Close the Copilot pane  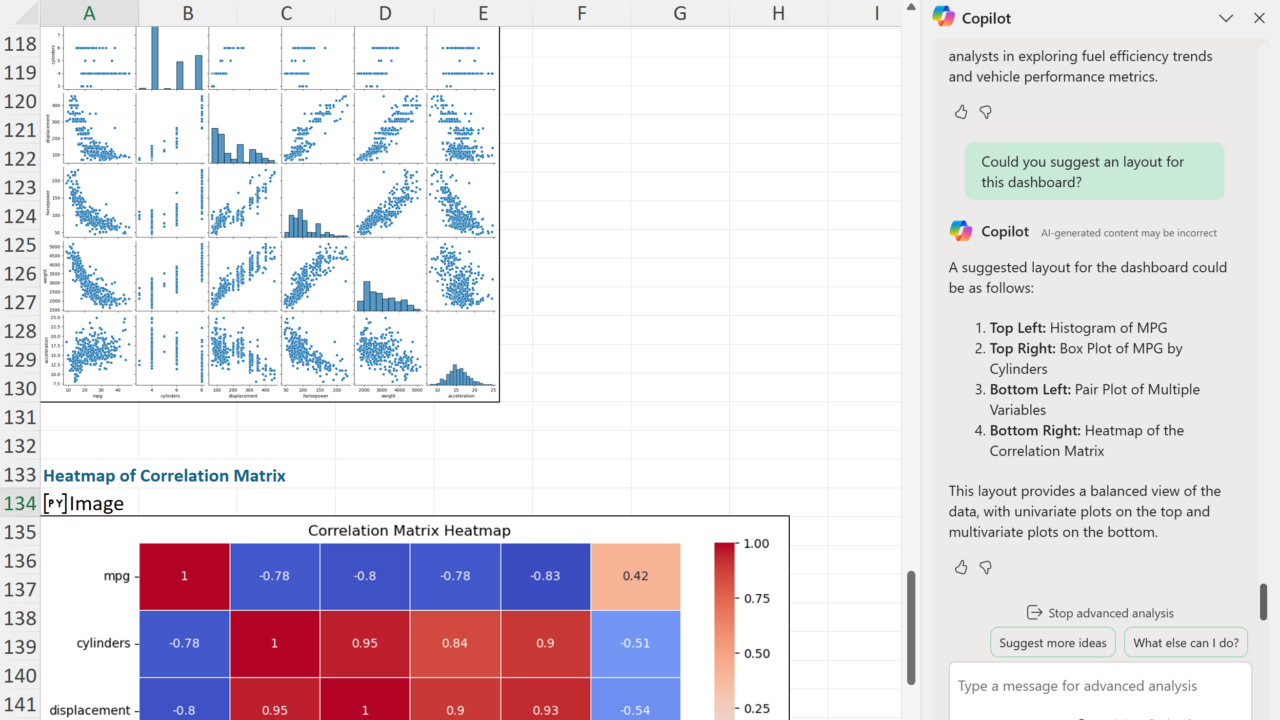pyautogui.click(x=1259, y=18)
